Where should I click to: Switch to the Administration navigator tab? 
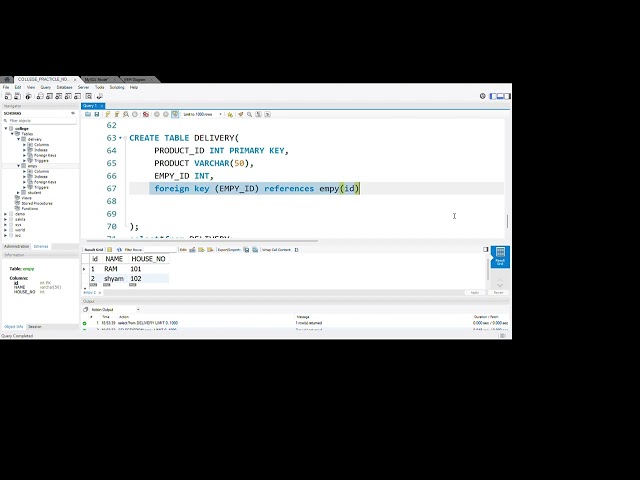[x=16, y=246]
